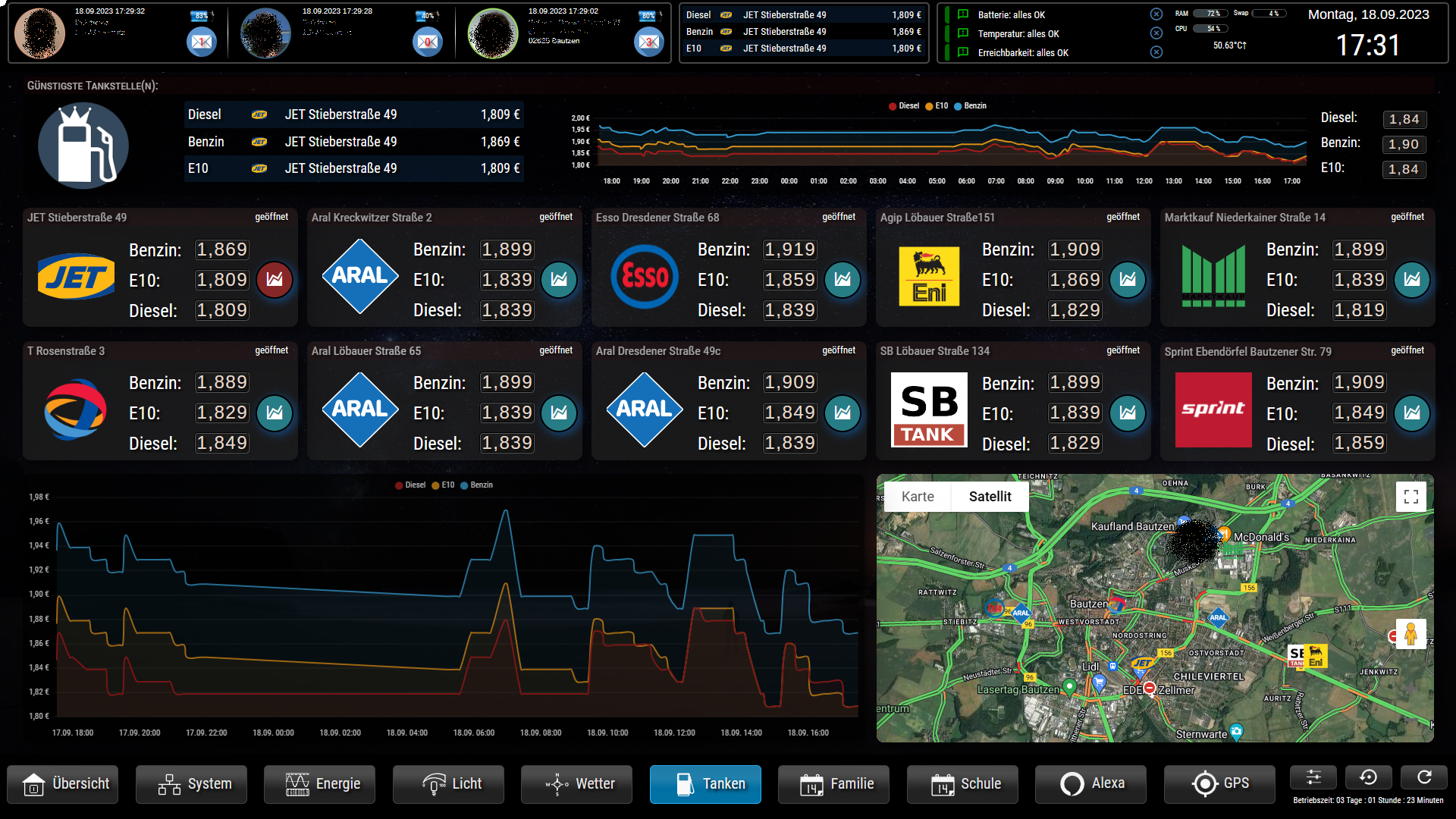
Task: Toggle map fullscreen view
Action: tap(1411, 497)
